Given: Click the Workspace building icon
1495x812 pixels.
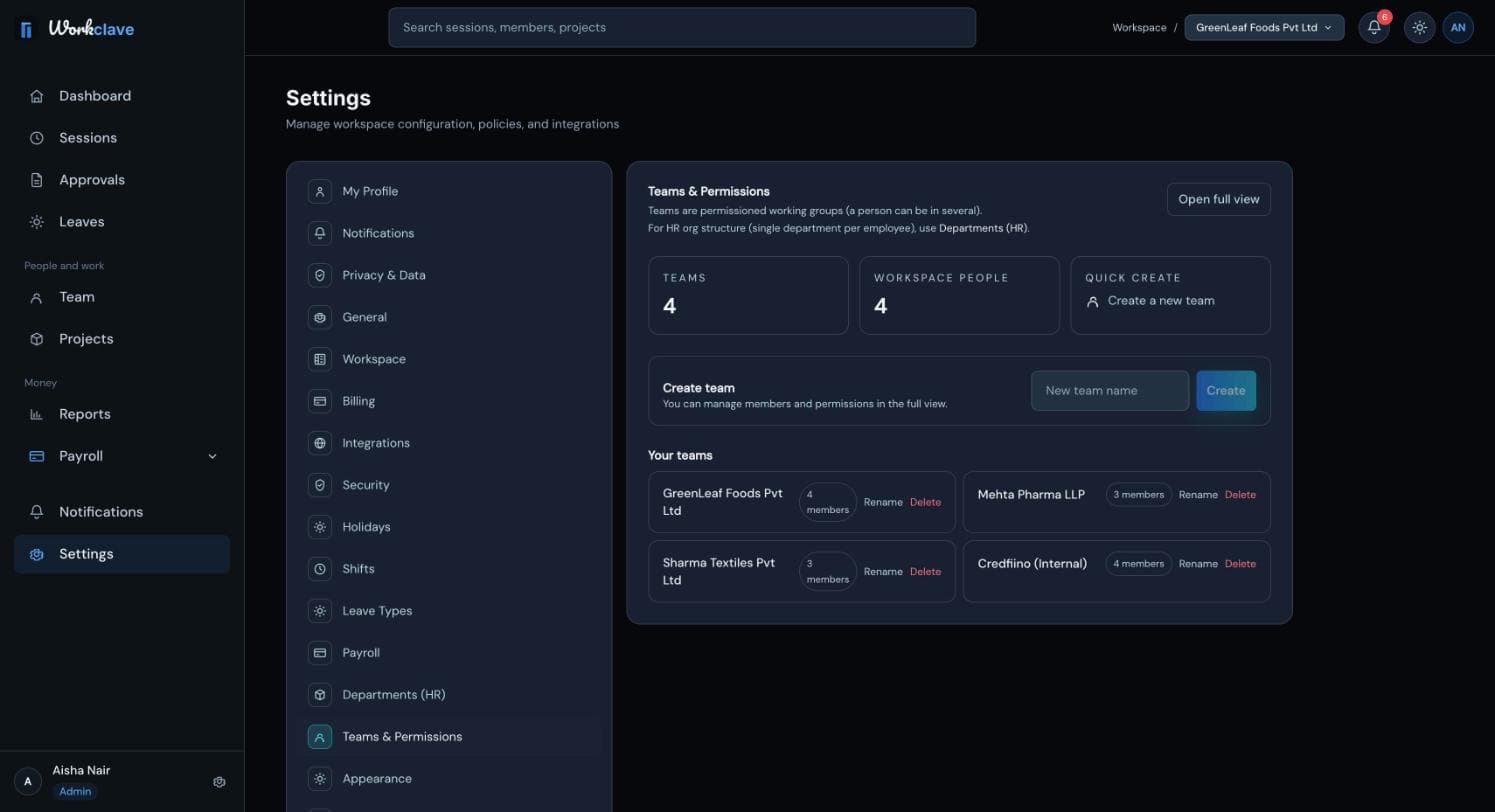Looking at the screenshot, I should pyautogui.click(x=320, y=359).
